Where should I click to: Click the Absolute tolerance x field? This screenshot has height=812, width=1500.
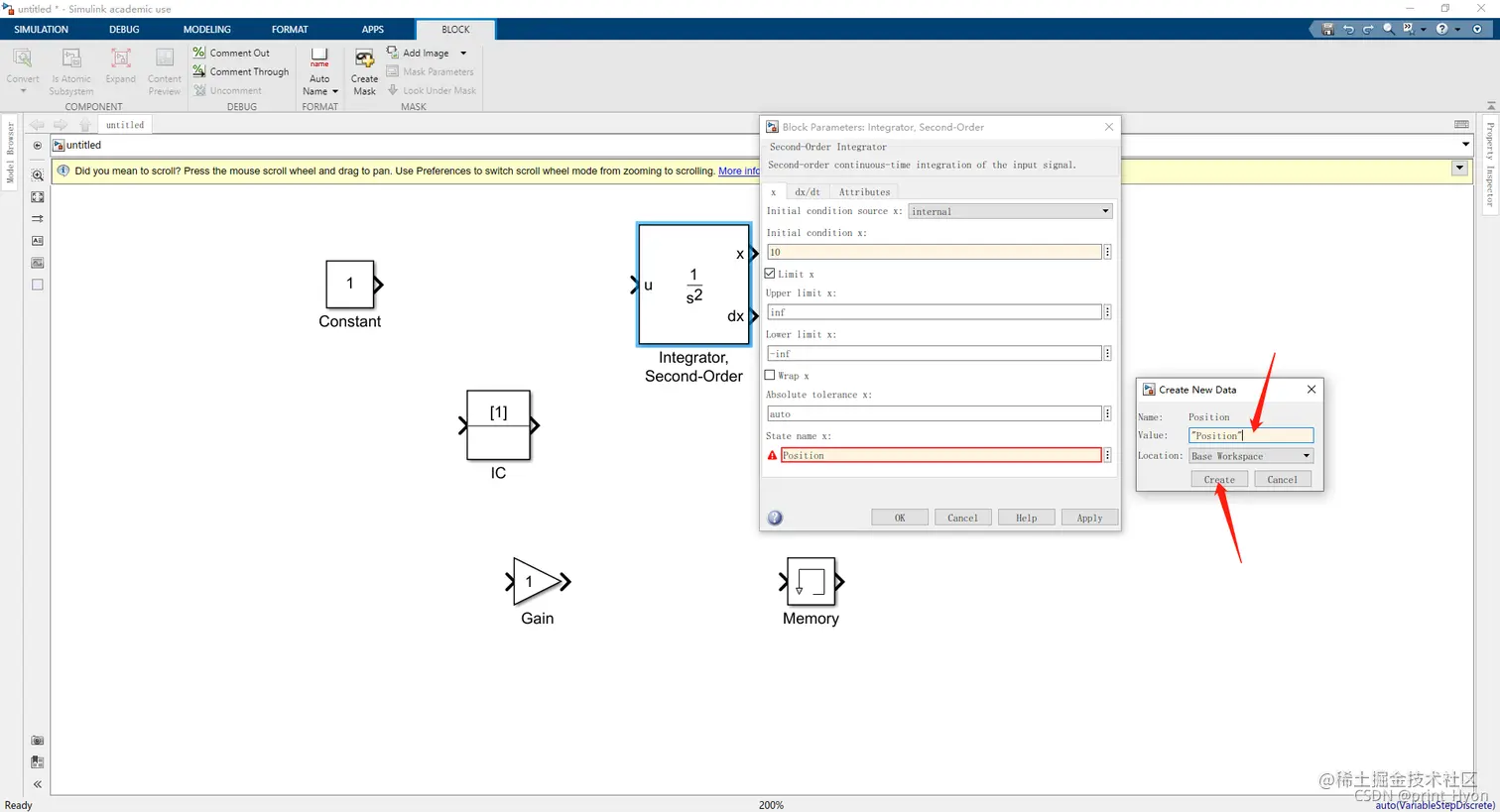934,413
